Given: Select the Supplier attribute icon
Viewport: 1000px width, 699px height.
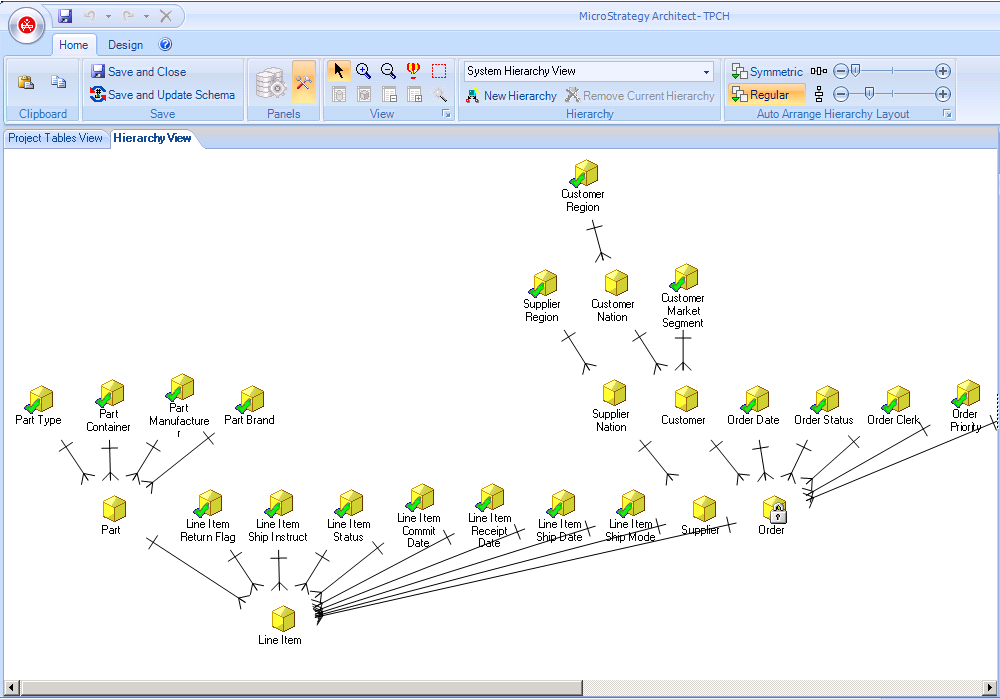Looking at the screenshot, I should click(x=704, y=509).
